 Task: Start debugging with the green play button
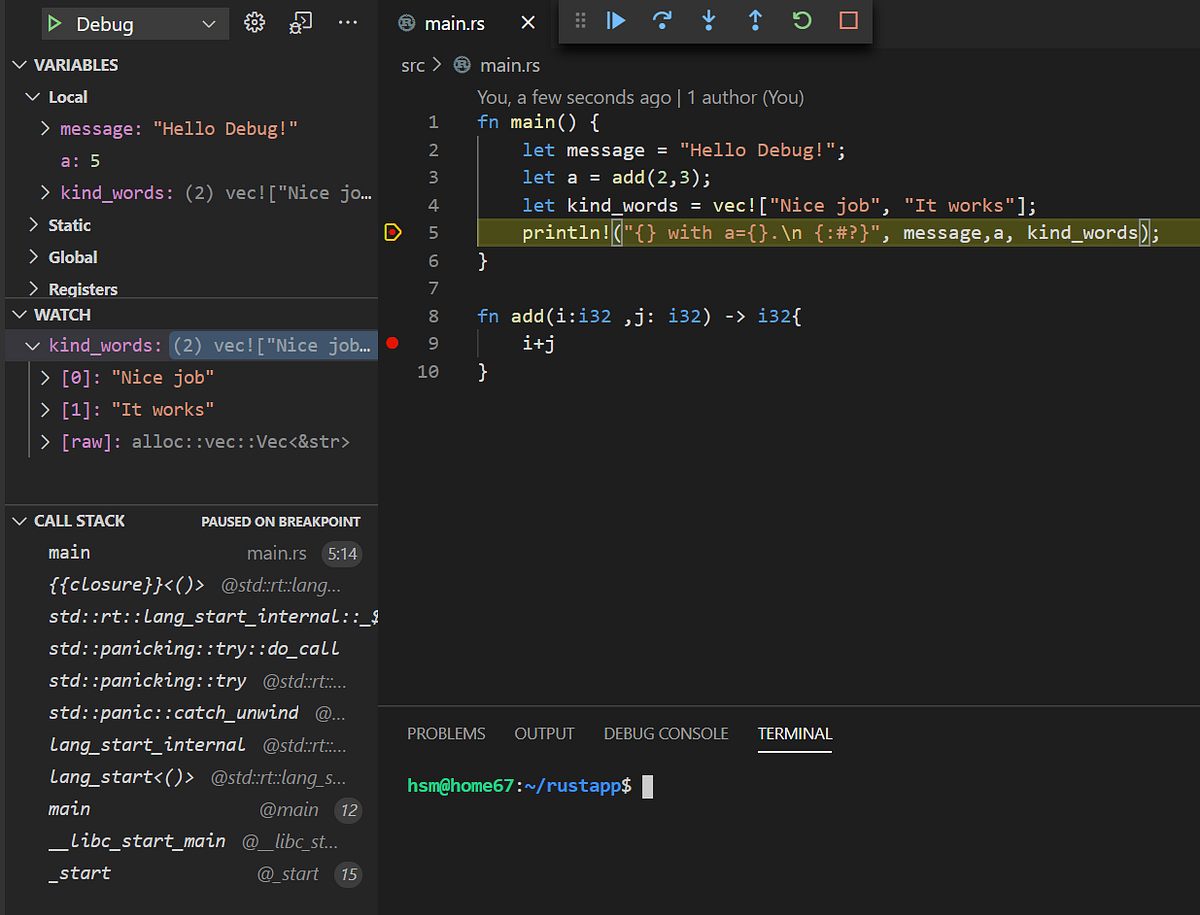coord(56,24)
